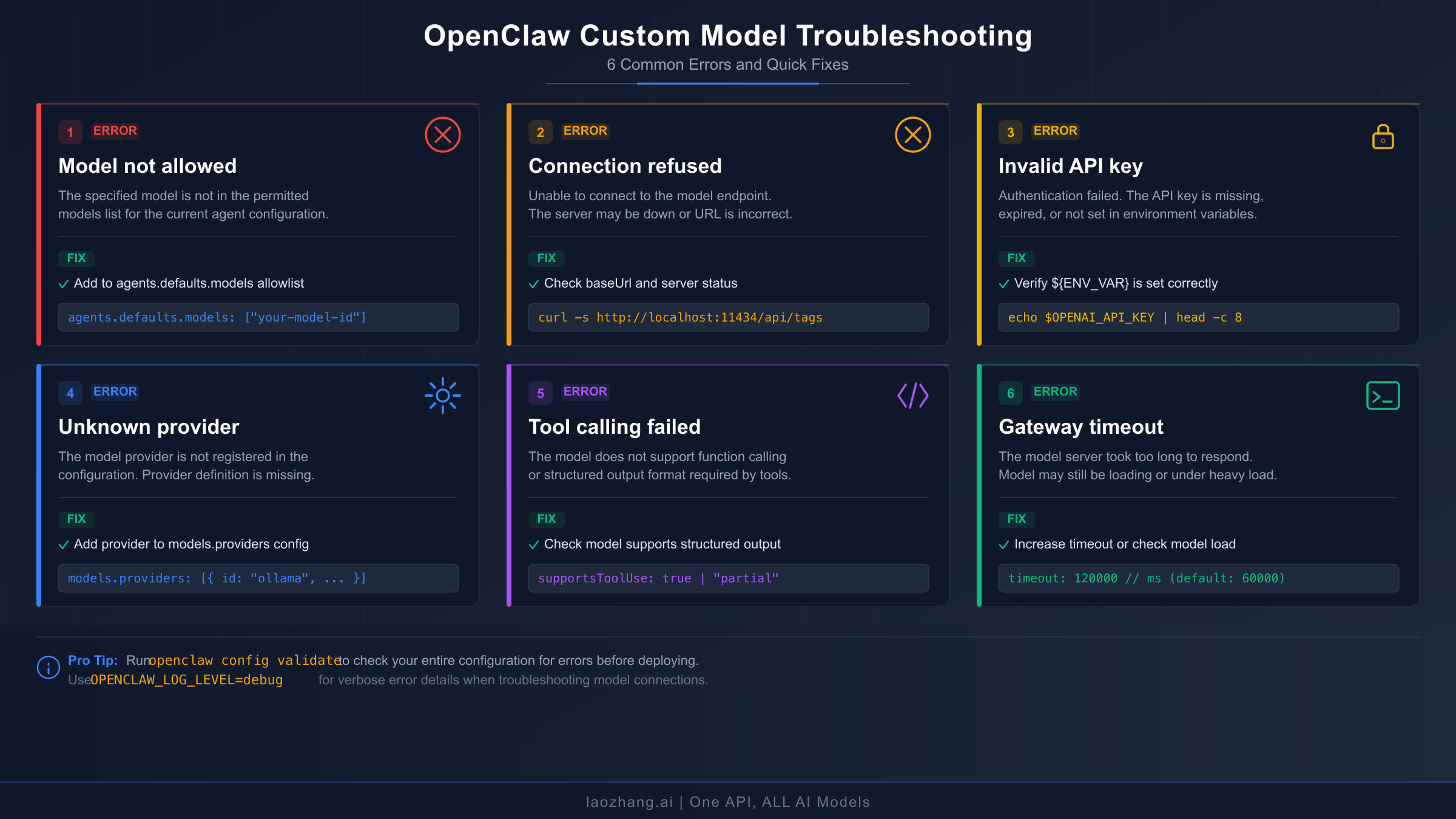
Task: Click the orange X icon on Connection refused card
Action: pos(912,134)
